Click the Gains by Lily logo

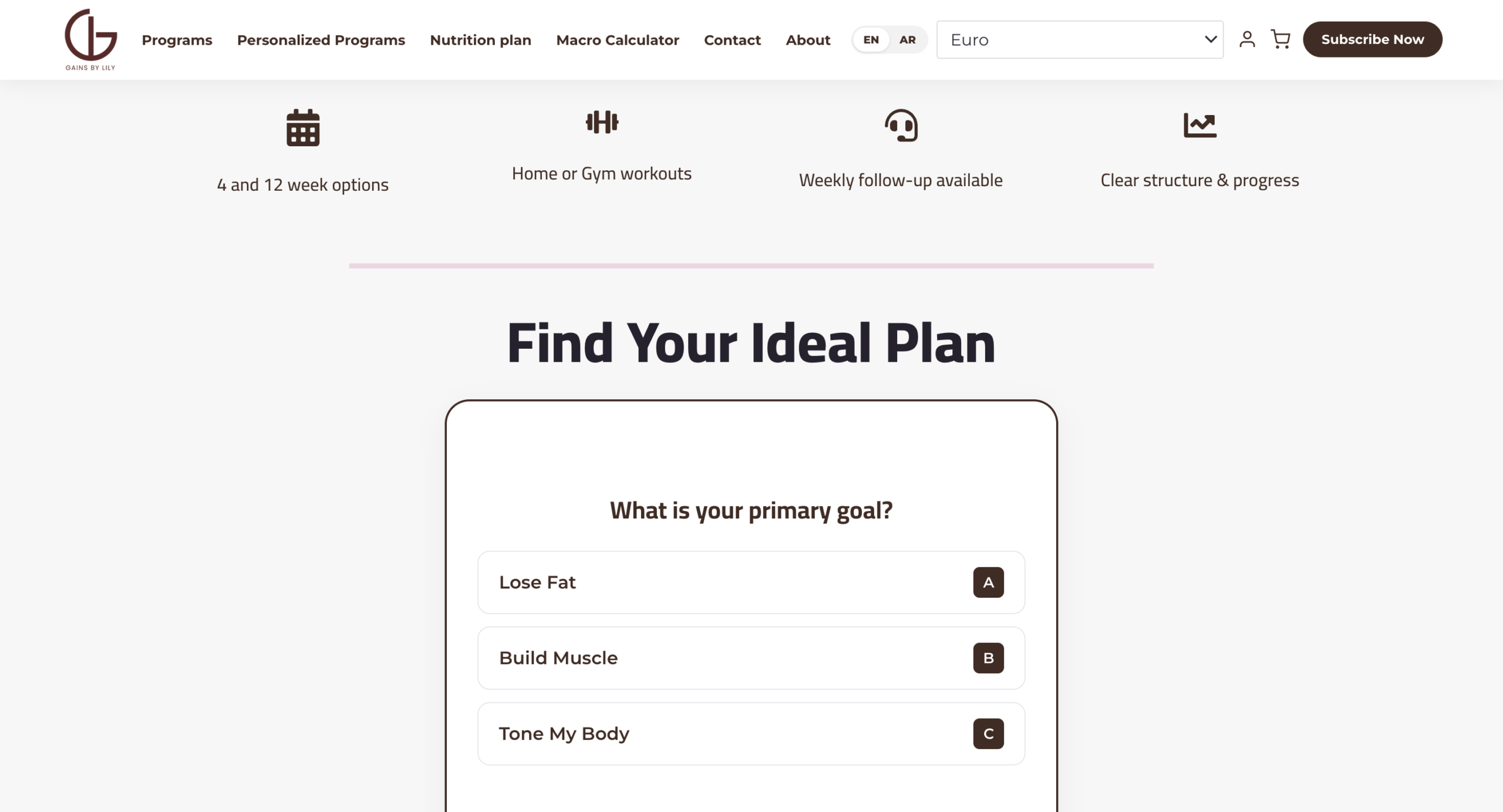(90, 39)
